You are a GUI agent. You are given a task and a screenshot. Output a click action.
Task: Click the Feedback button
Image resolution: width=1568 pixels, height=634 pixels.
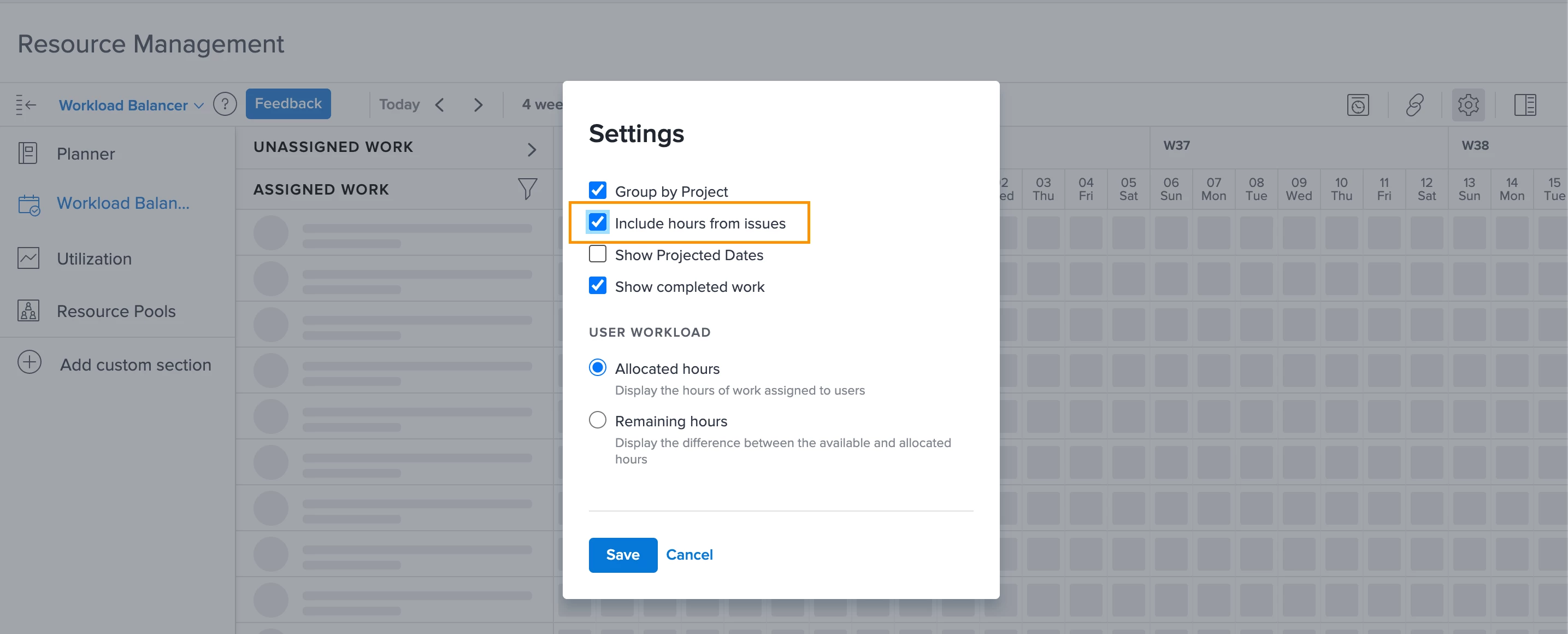click(288, 103)
